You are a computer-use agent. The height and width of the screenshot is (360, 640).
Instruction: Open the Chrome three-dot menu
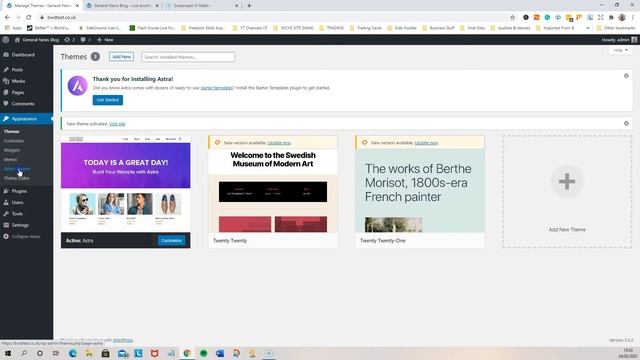pyautogui.click(x=633, y=17)
